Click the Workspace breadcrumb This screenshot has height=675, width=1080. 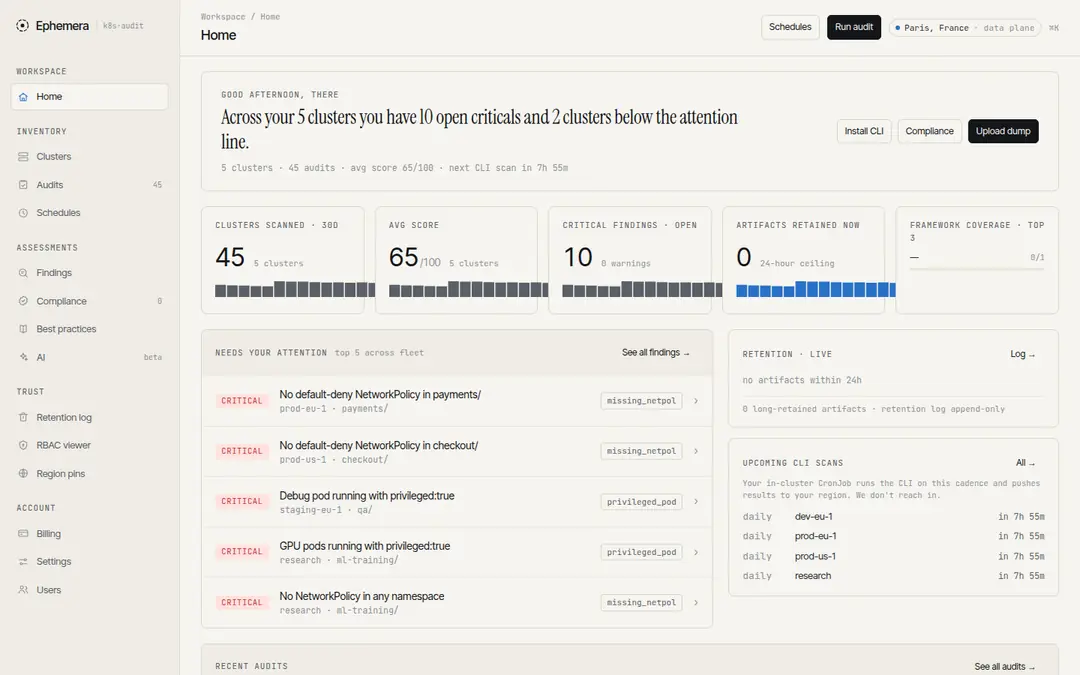pos(222,17)
